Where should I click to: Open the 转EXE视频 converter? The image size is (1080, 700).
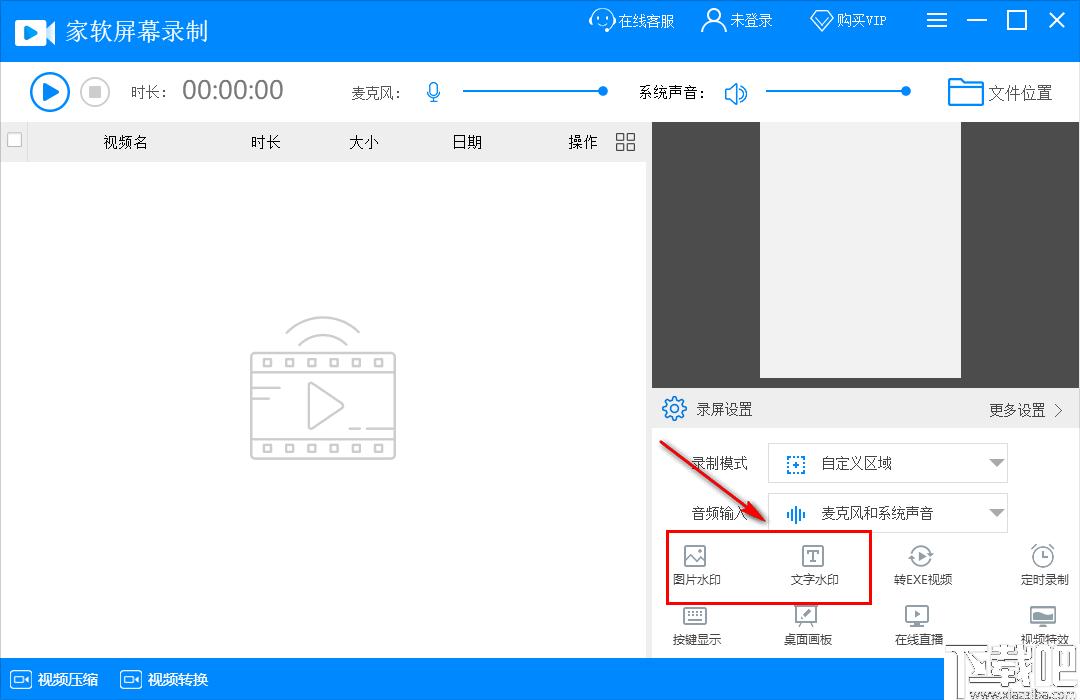pyautogui.click(x=922, y=565)
